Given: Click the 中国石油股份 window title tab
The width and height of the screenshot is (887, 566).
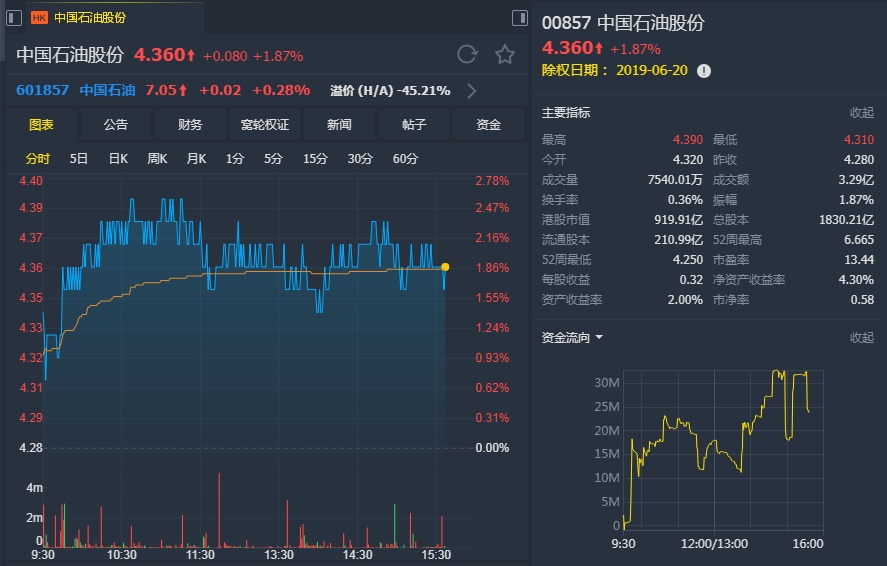Looking at the screenshot, I should pyautogui.click(x=90, y=18).
